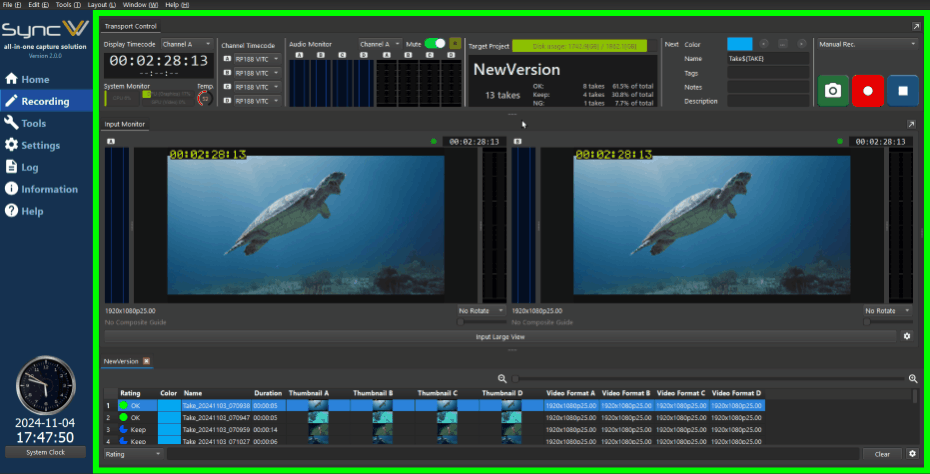The height and width of the screenshot is (474, 930).
Task: Toggle the audio monitor Mute switch
Action: point(435,44)
